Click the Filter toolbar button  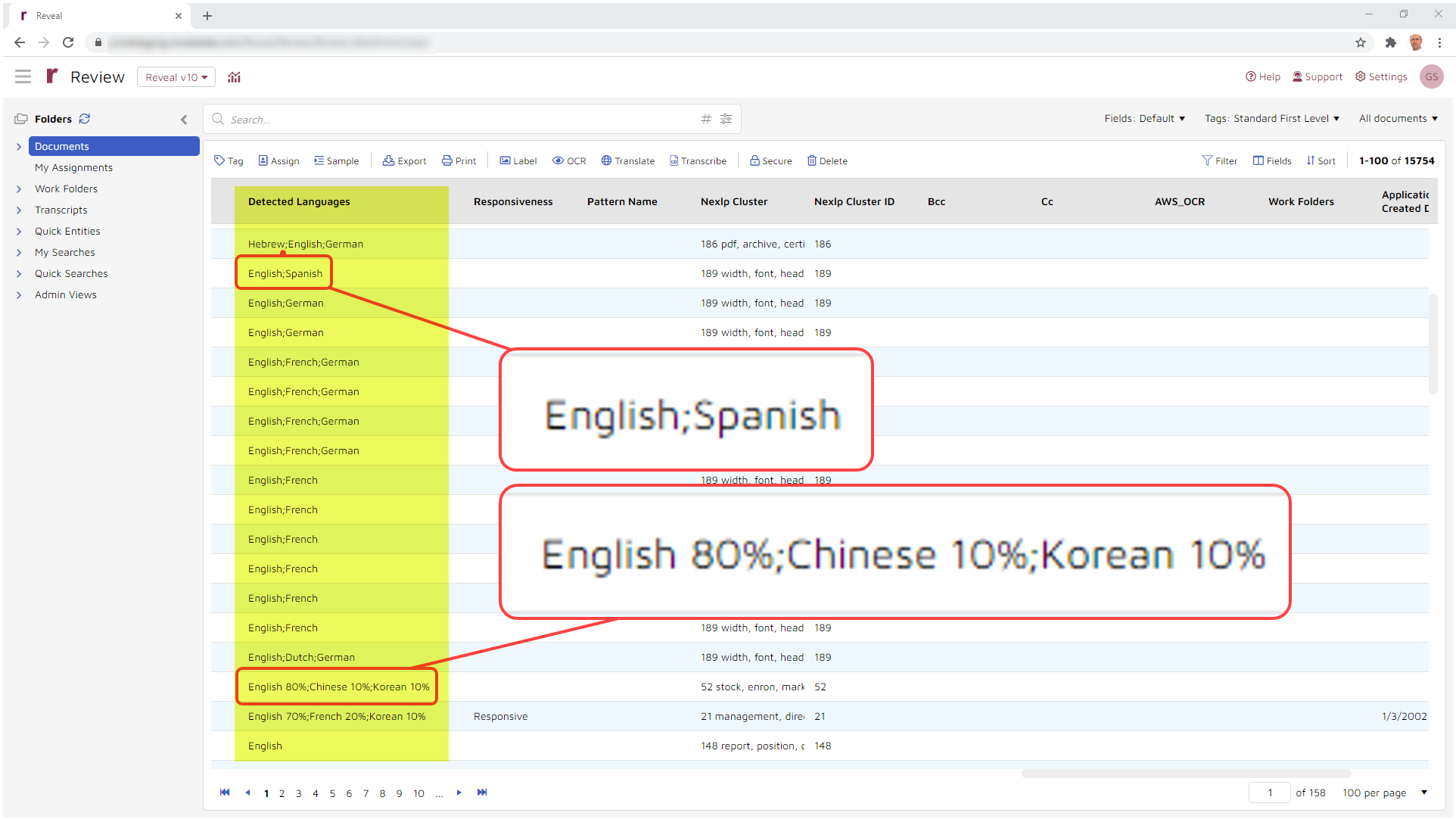[1221, 160]
